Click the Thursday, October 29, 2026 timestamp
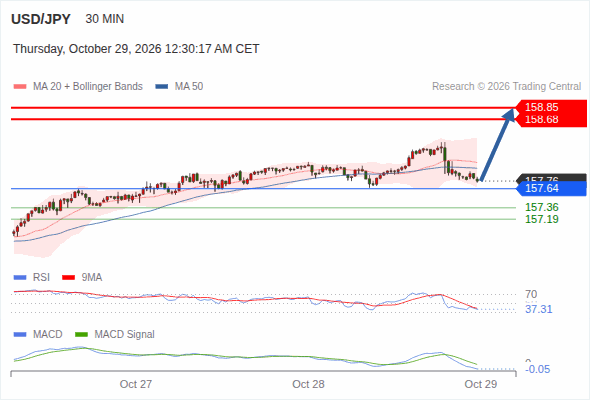 pyautogui.click(x=136, y=49)
